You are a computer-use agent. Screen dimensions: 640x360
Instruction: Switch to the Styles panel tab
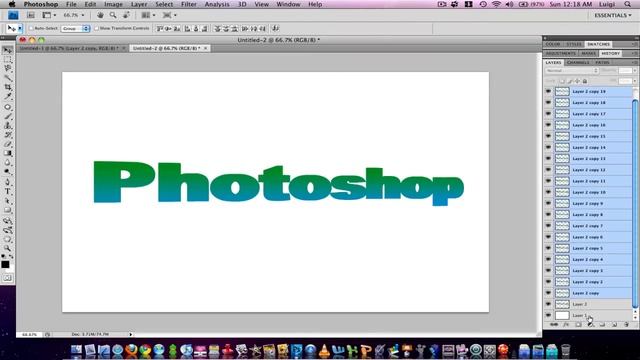(x=573, y=44)
